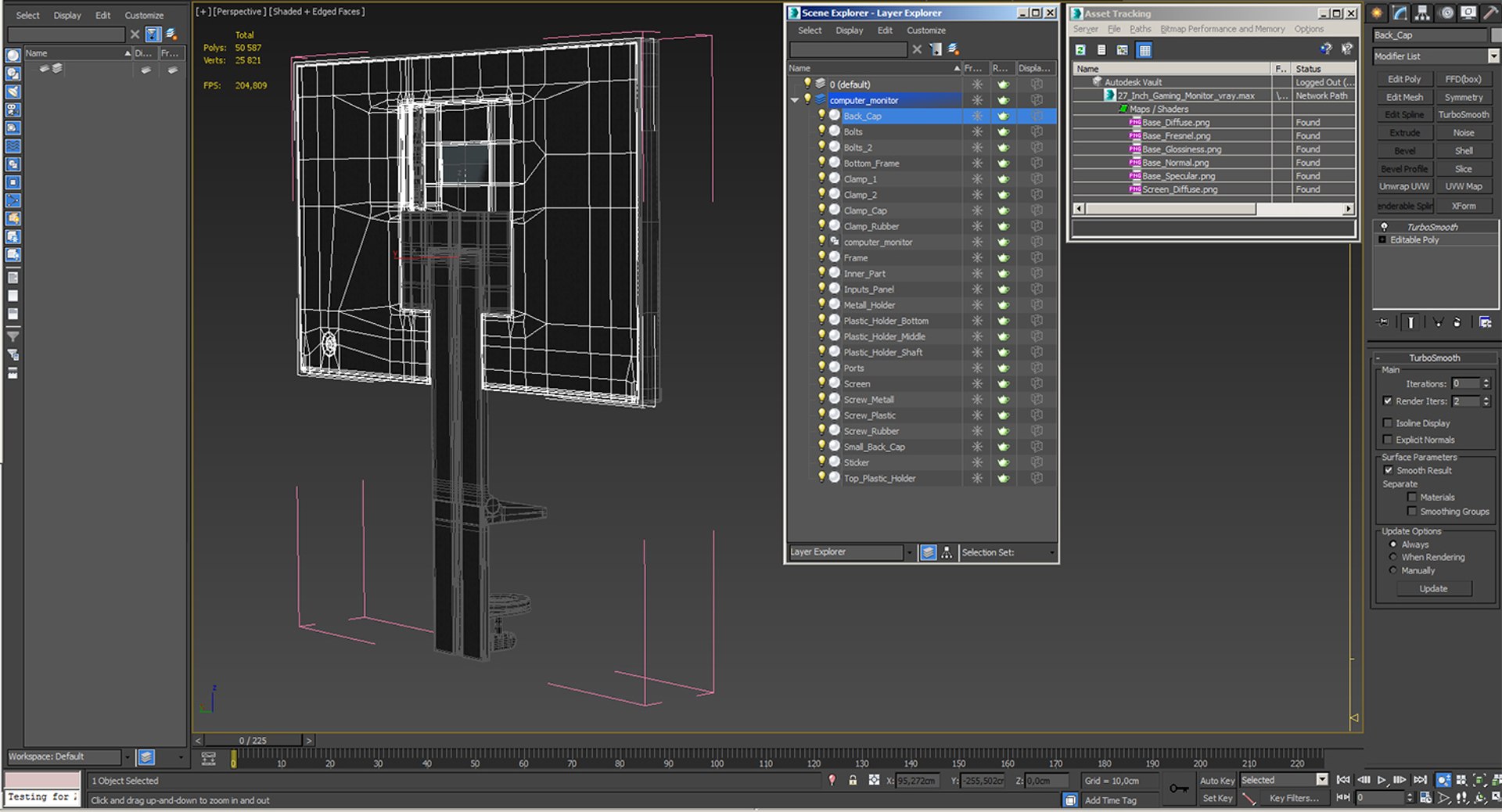The image size is (1502, 812).
Task: Click the Pin Stack icon
Action: point(1383,322)
